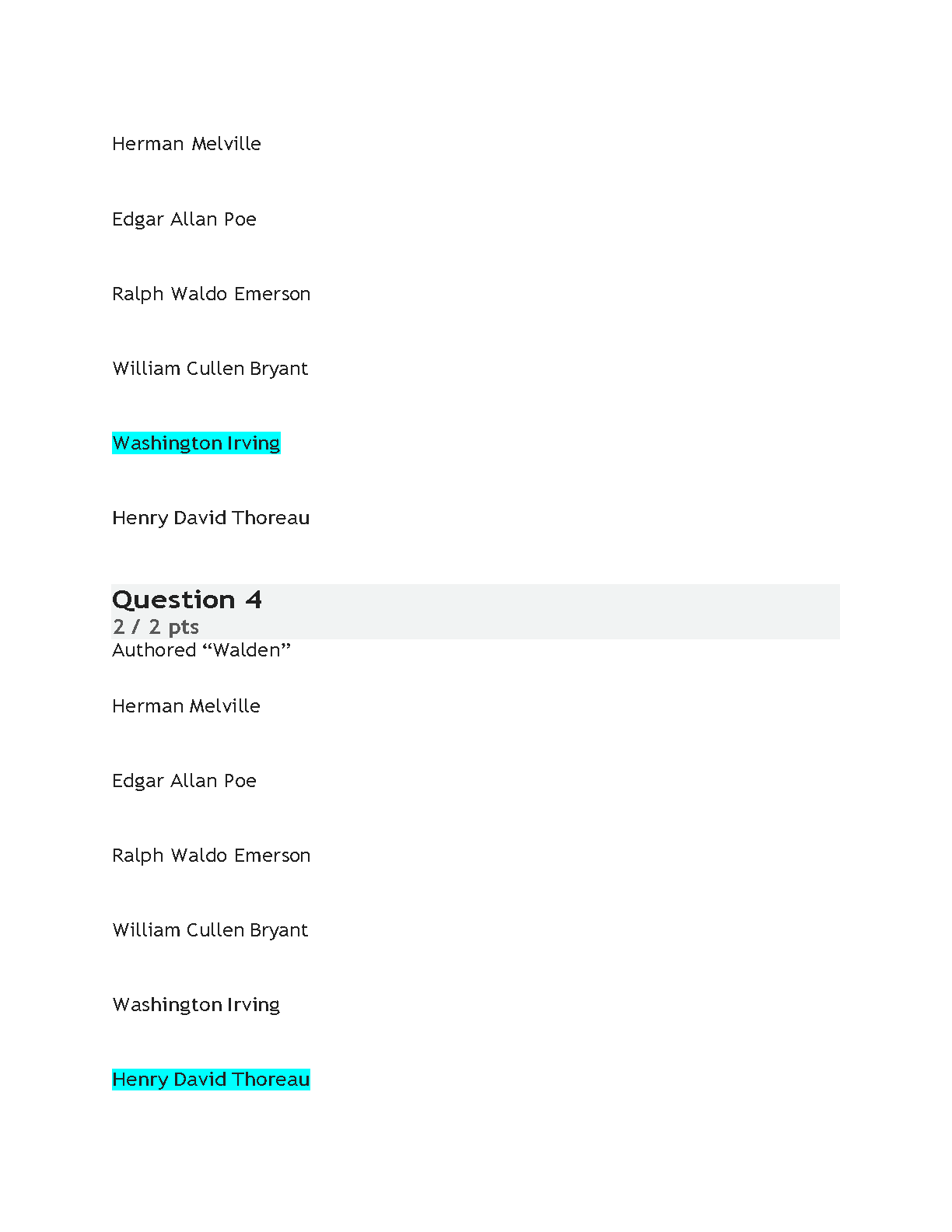Image resolution: width=952 pixels, height=1232 pixels.
Task: Select Herman Melville answer above Question 4
Action: coord(187,144)
